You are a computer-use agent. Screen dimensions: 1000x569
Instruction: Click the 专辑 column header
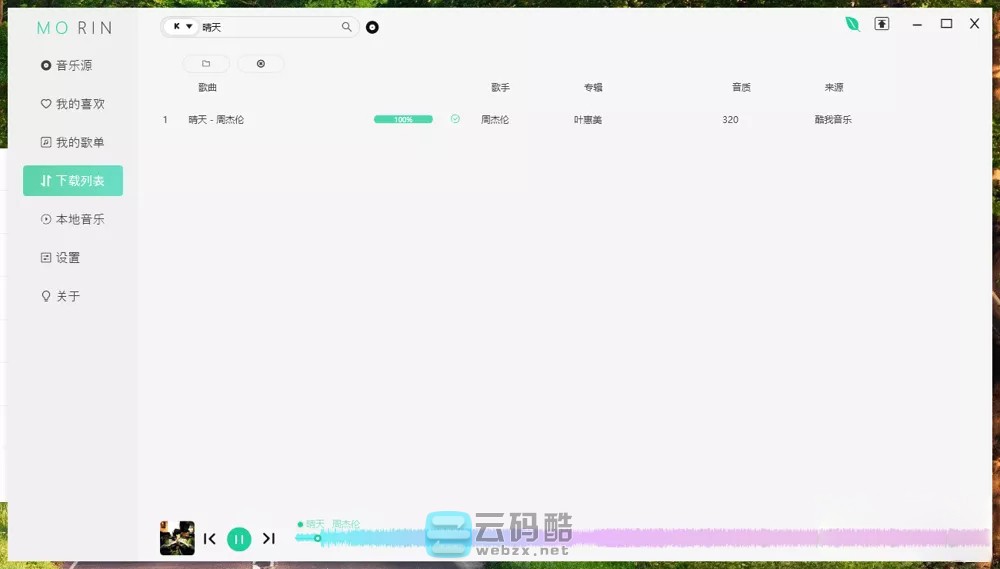[593, 87]
